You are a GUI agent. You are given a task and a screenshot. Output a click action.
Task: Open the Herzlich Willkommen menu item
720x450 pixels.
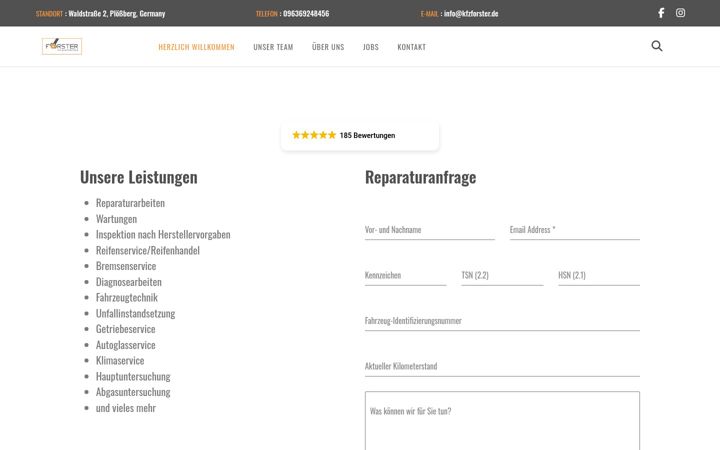[x=196, y=47]
